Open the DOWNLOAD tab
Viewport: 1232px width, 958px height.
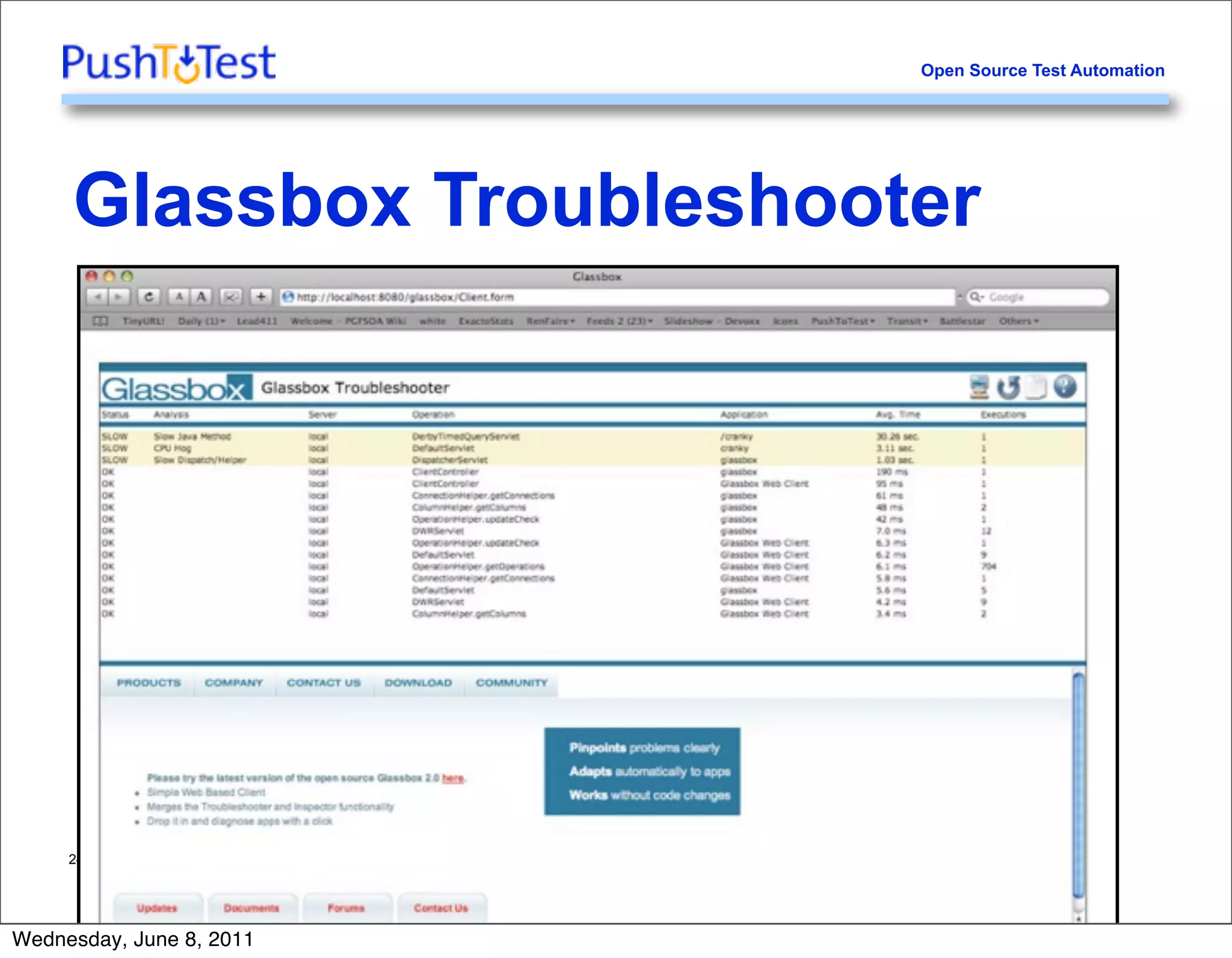[x=418, y=683]
